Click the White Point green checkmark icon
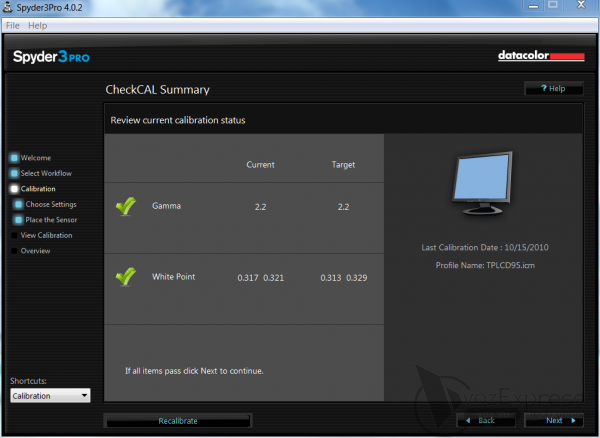 tap(125, 277)
